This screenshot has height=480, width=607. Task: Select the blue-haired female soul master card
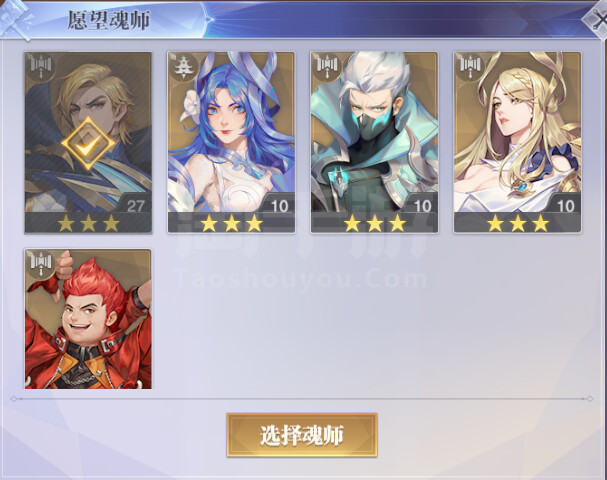coord(231,142)
